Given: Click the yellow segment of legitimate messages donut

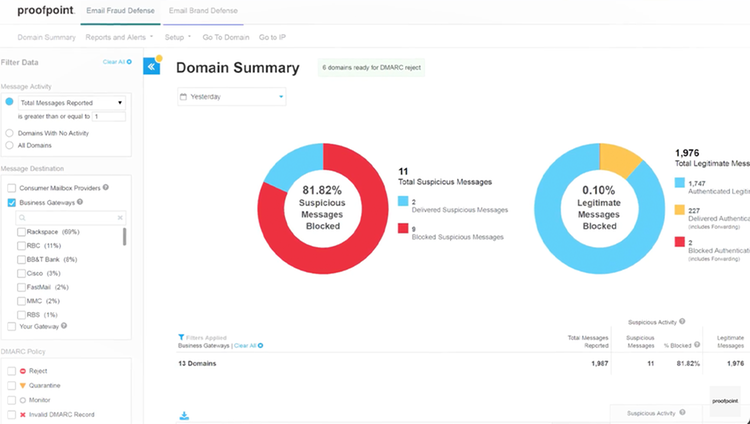Looking at the screenshot, I should (616, 160).
